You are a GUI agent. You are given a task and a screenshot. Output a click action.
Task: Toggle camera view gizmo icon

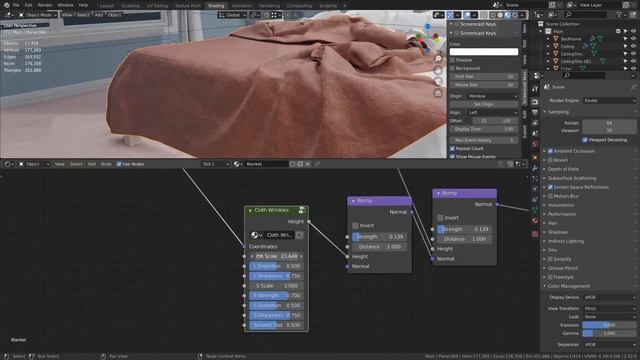(438, 82)
